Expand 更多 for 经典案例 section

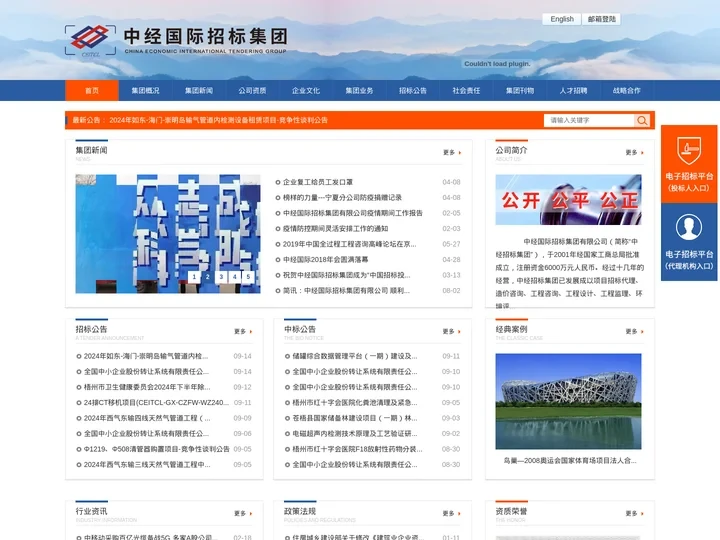click(635, 332)
